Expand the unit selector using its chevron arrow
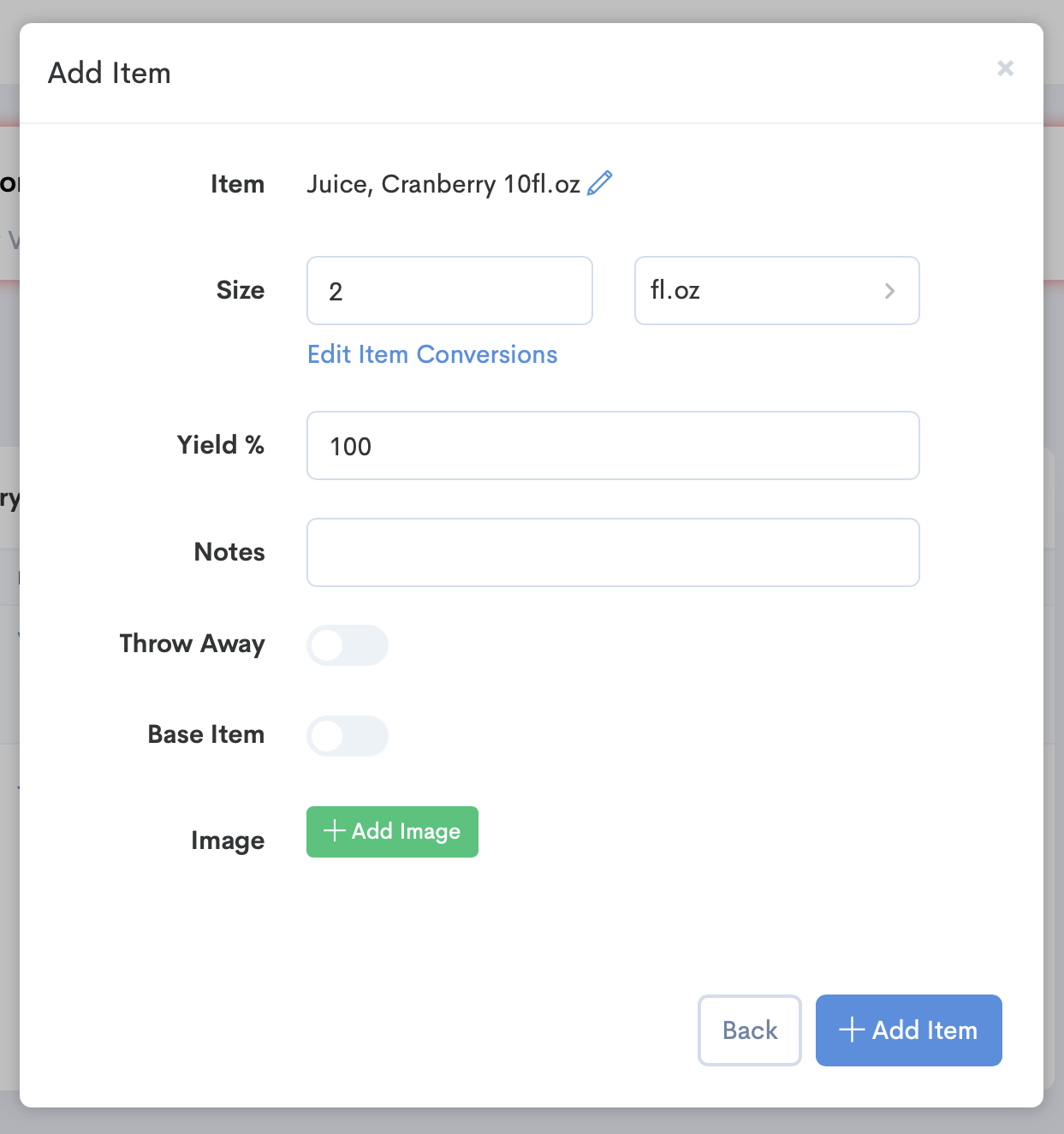 point(890,291)
